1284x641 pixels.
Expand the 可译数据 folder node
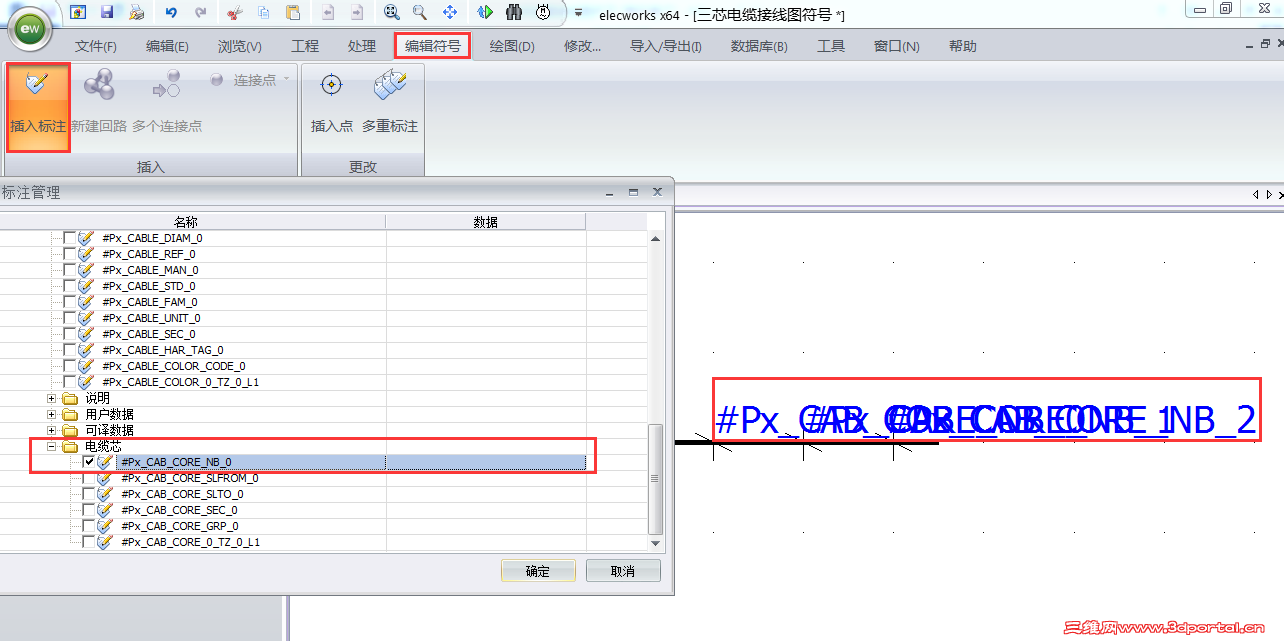pyautogui.click(x=52, y=430)
